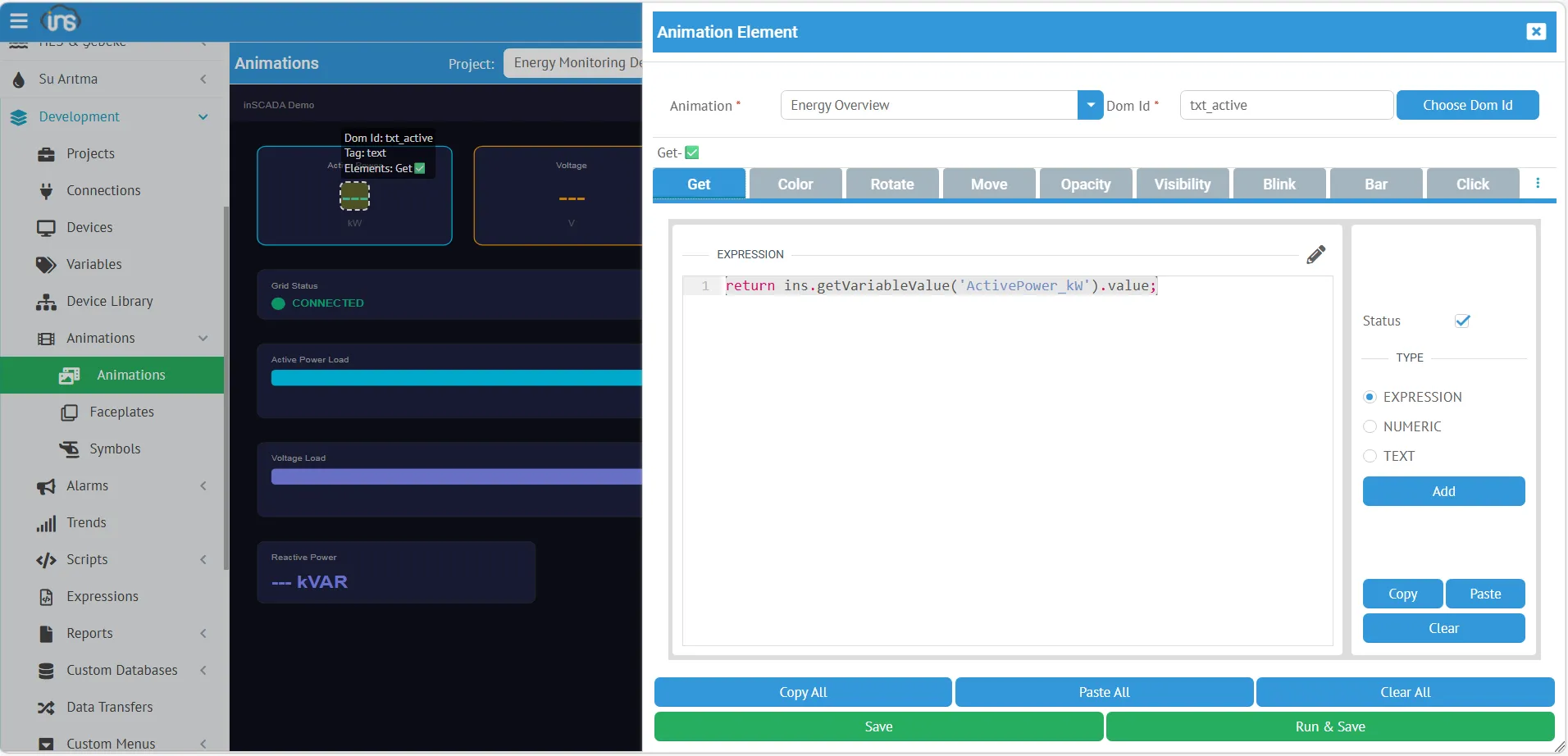Click the Alarms megaphone icon
1568x756 pixels.
pyautogui.click(x=46, y=486)
